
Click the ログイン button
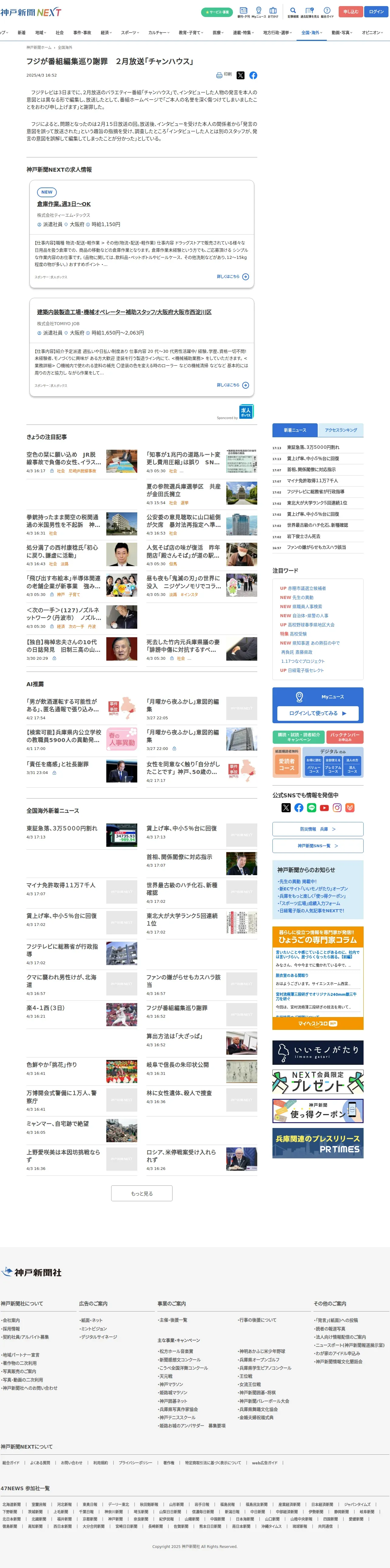click(x=377, y=12)
